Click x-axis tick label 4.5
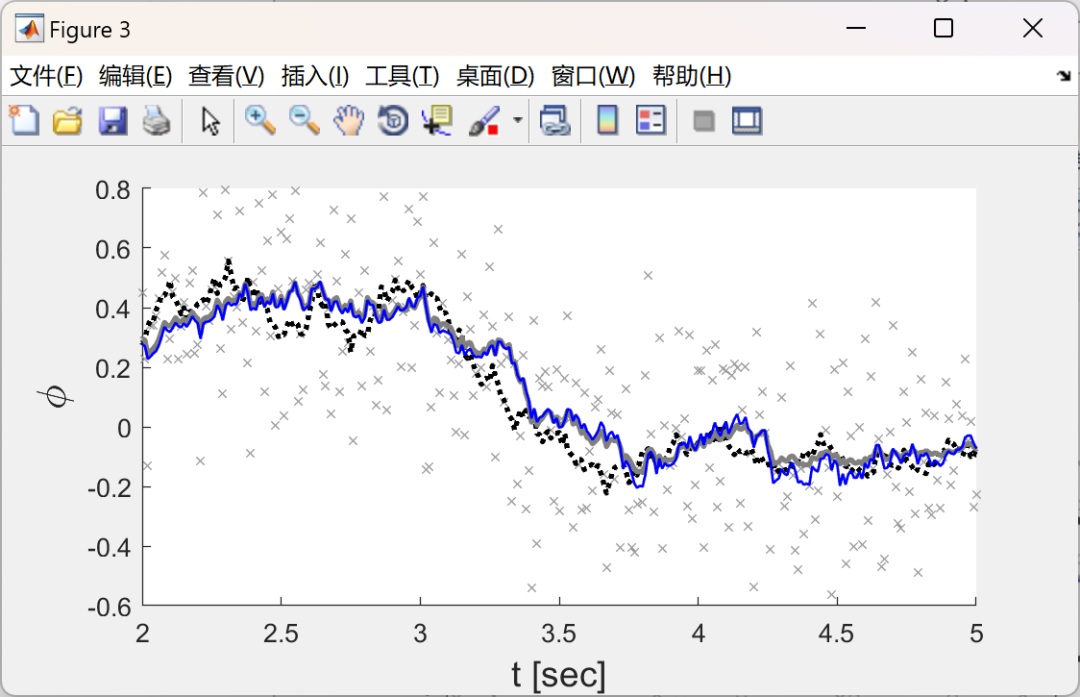The height and width of the screenshot is (697, 1080). click(x=836, y=633)
